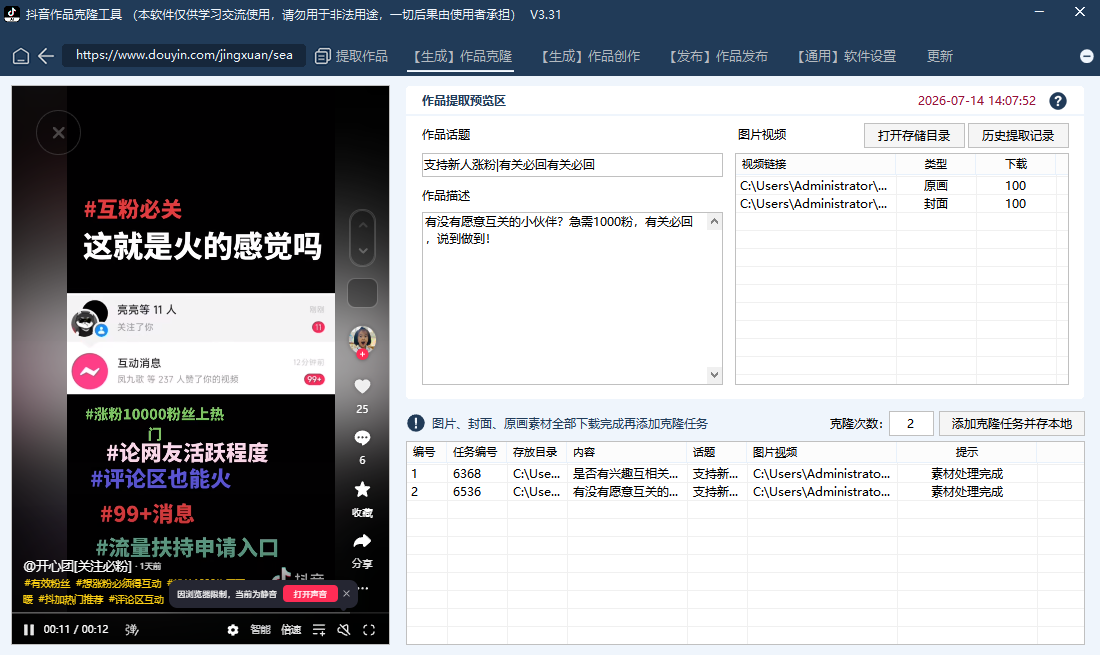Favorite the video with star icon
1100x655 pixels.
(362, 489)
